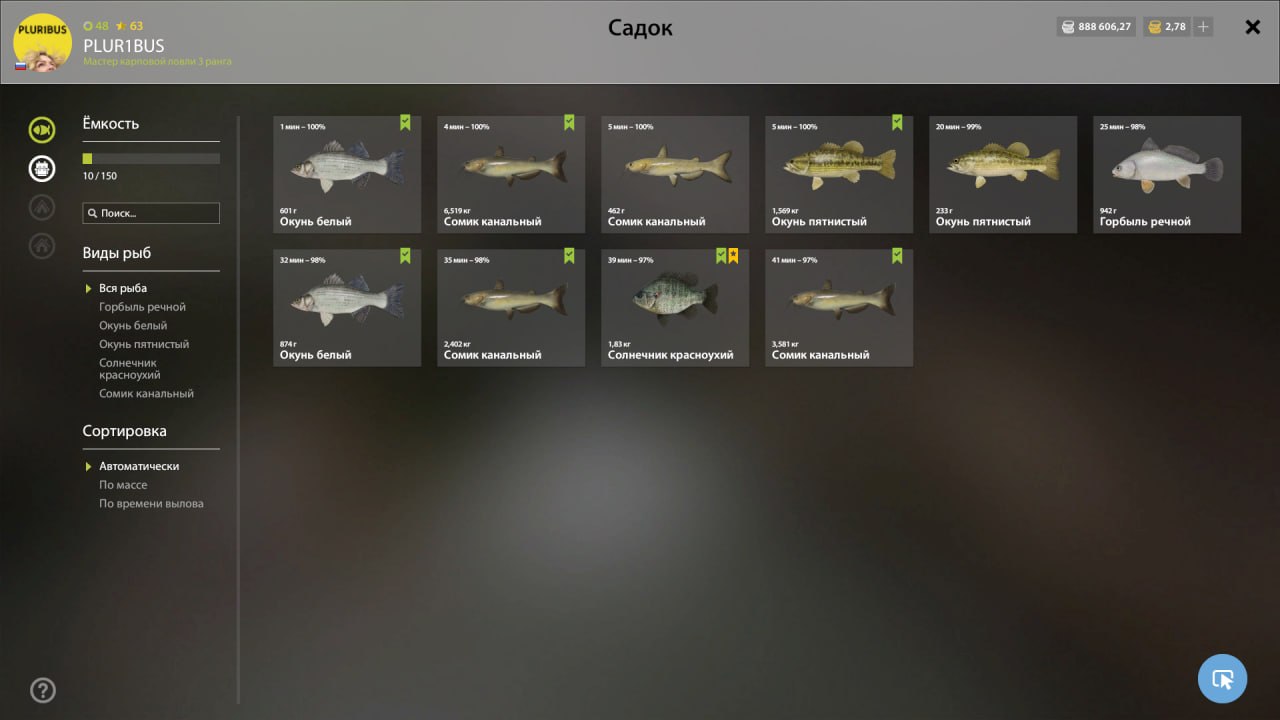Select the backpack sidebar icon

coord(42,168)
